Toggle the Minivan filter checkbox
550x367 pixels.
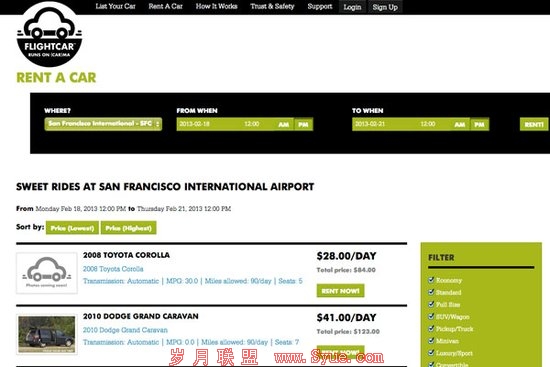(431, 341)
